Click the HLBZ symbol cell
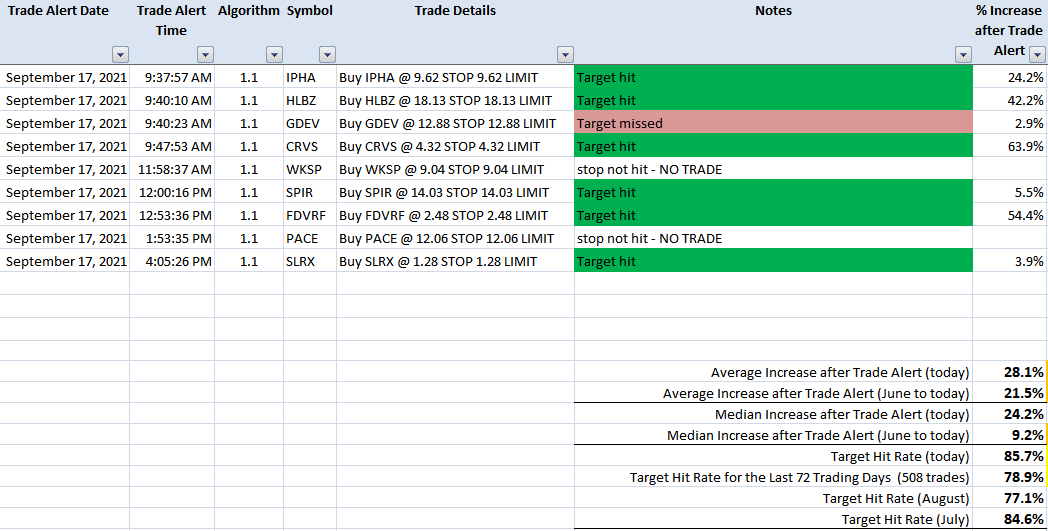 pos(310,100)
